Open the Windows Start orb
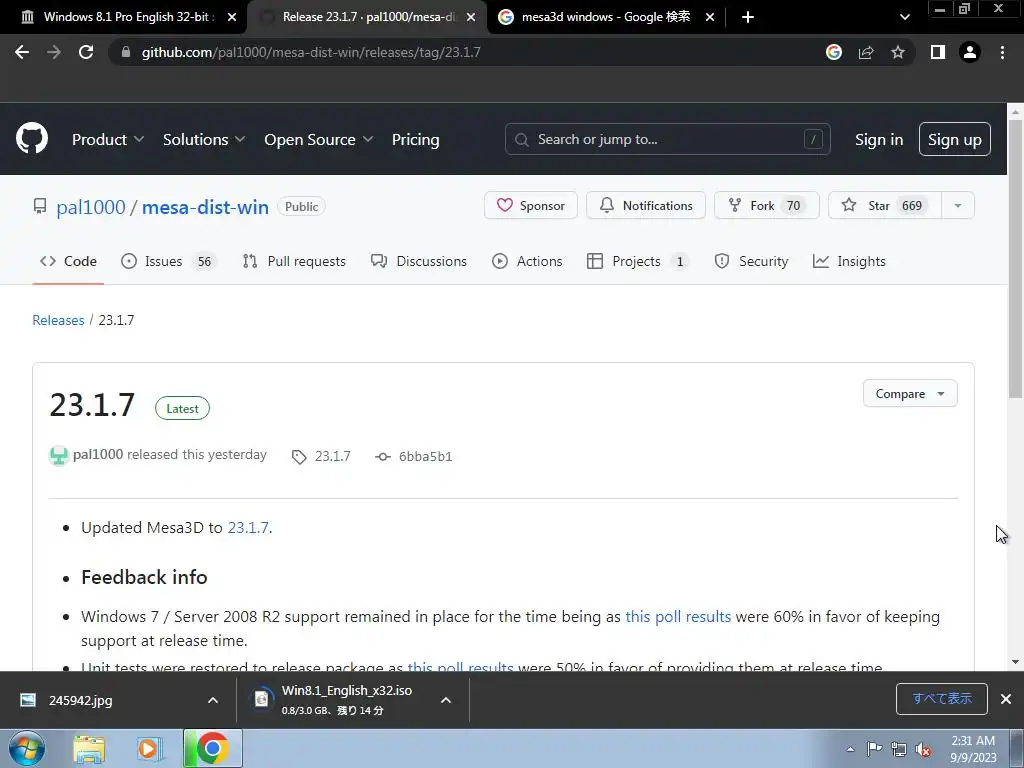Viewport: 1024px width, 768px height. pyautogui.click(x=27, y=748)
